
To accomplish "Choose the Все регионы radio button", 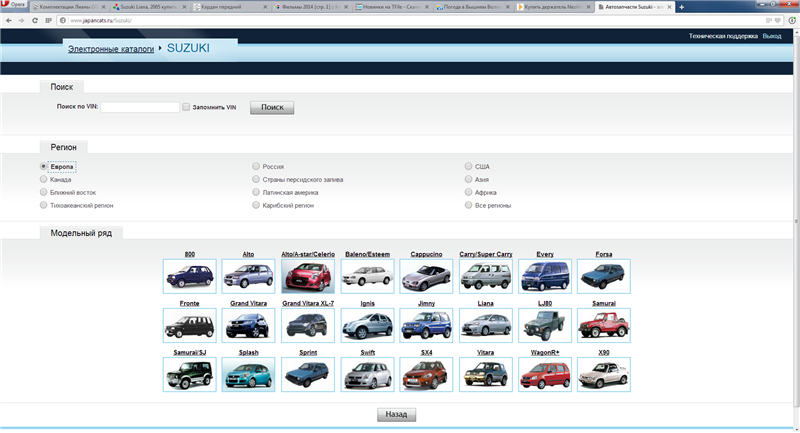I will (468, 205).
